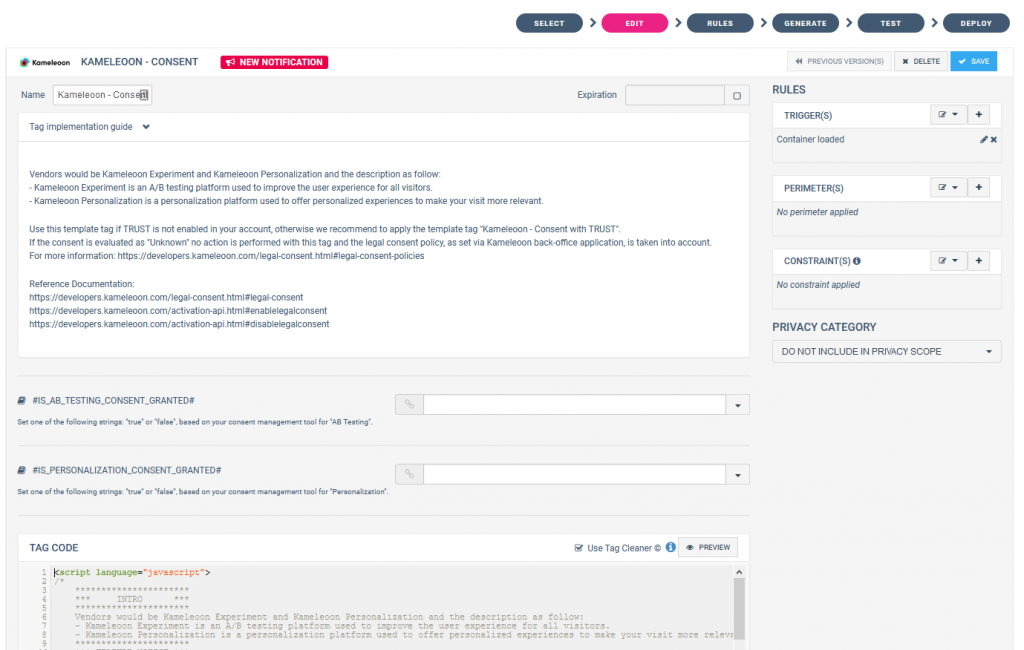Screen dimensions: 1024x650
Task: Go to the Deploy step
Action: pos(975,23)
